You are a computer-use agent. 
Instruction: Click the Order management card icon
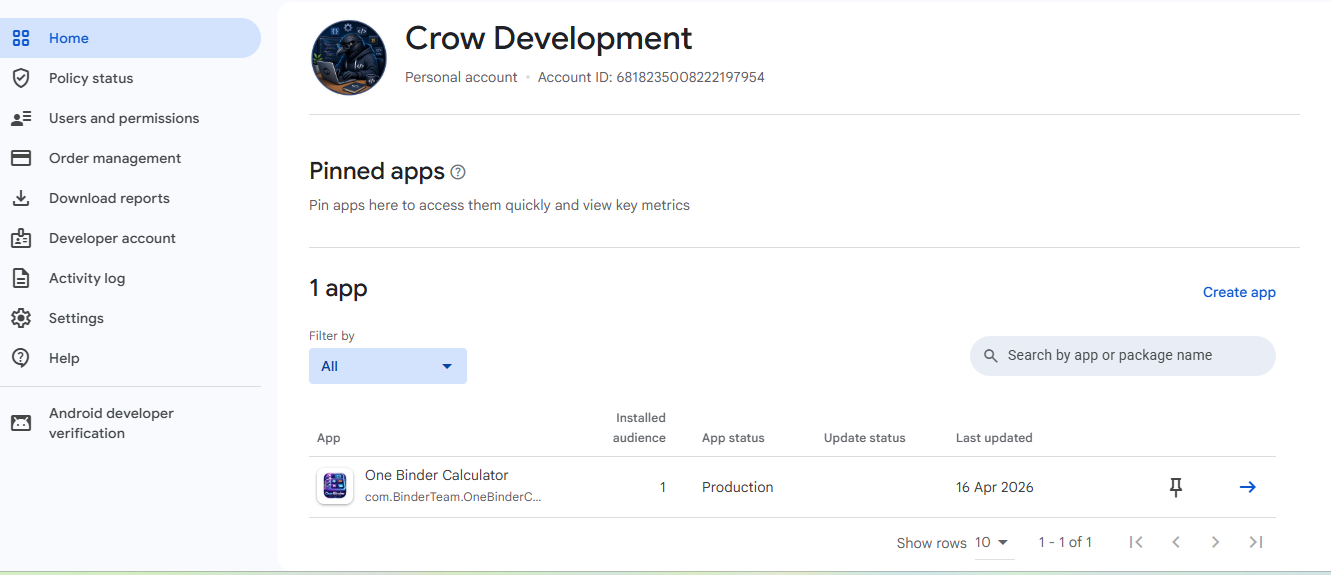pyautogui.click(x=21, y=158)
